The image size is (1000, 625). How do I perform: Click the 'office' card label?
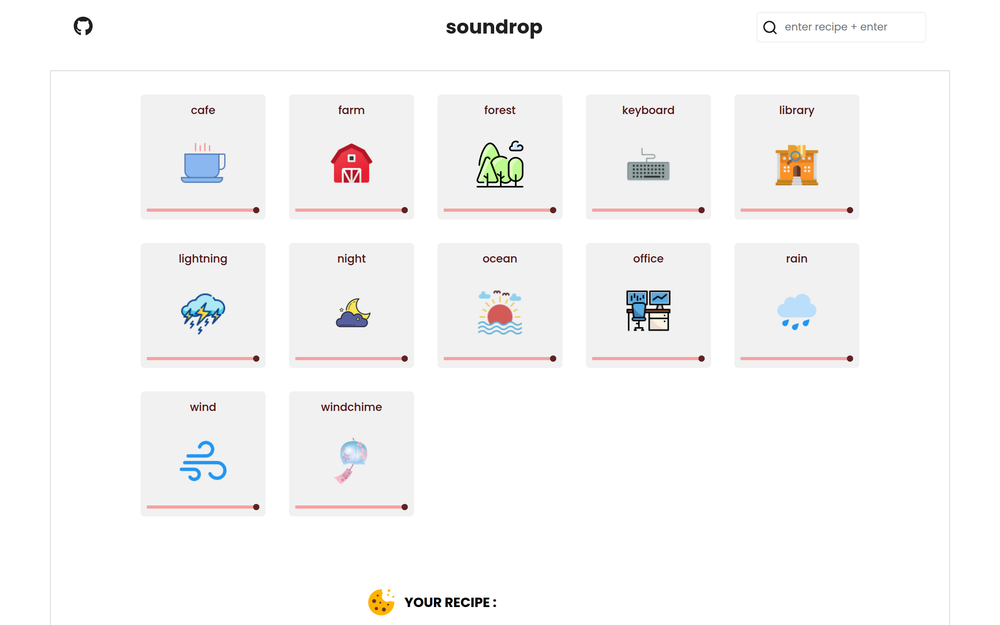(648, 258)
